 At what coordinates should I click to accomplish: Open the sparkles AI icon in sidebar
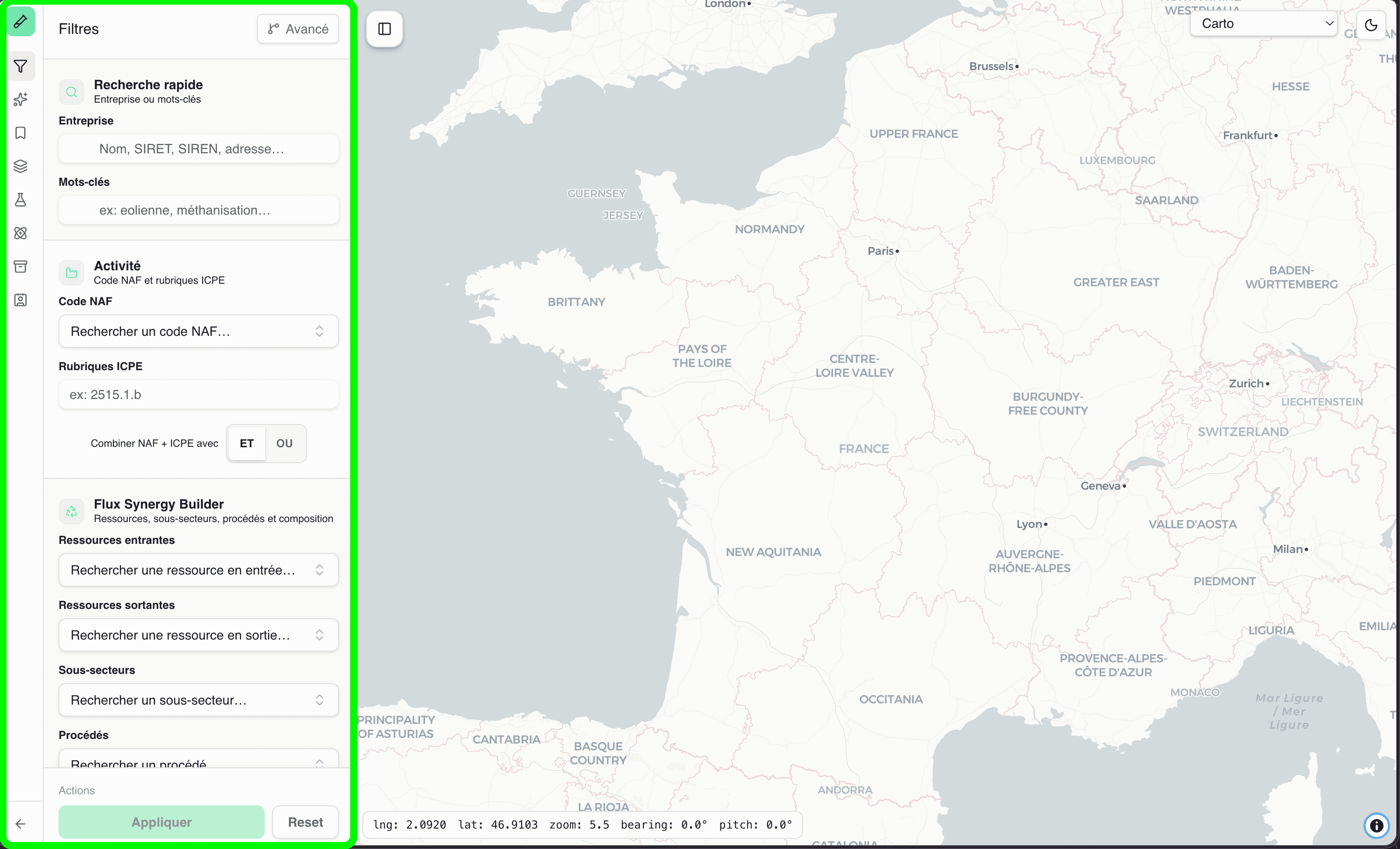point(20,99)
